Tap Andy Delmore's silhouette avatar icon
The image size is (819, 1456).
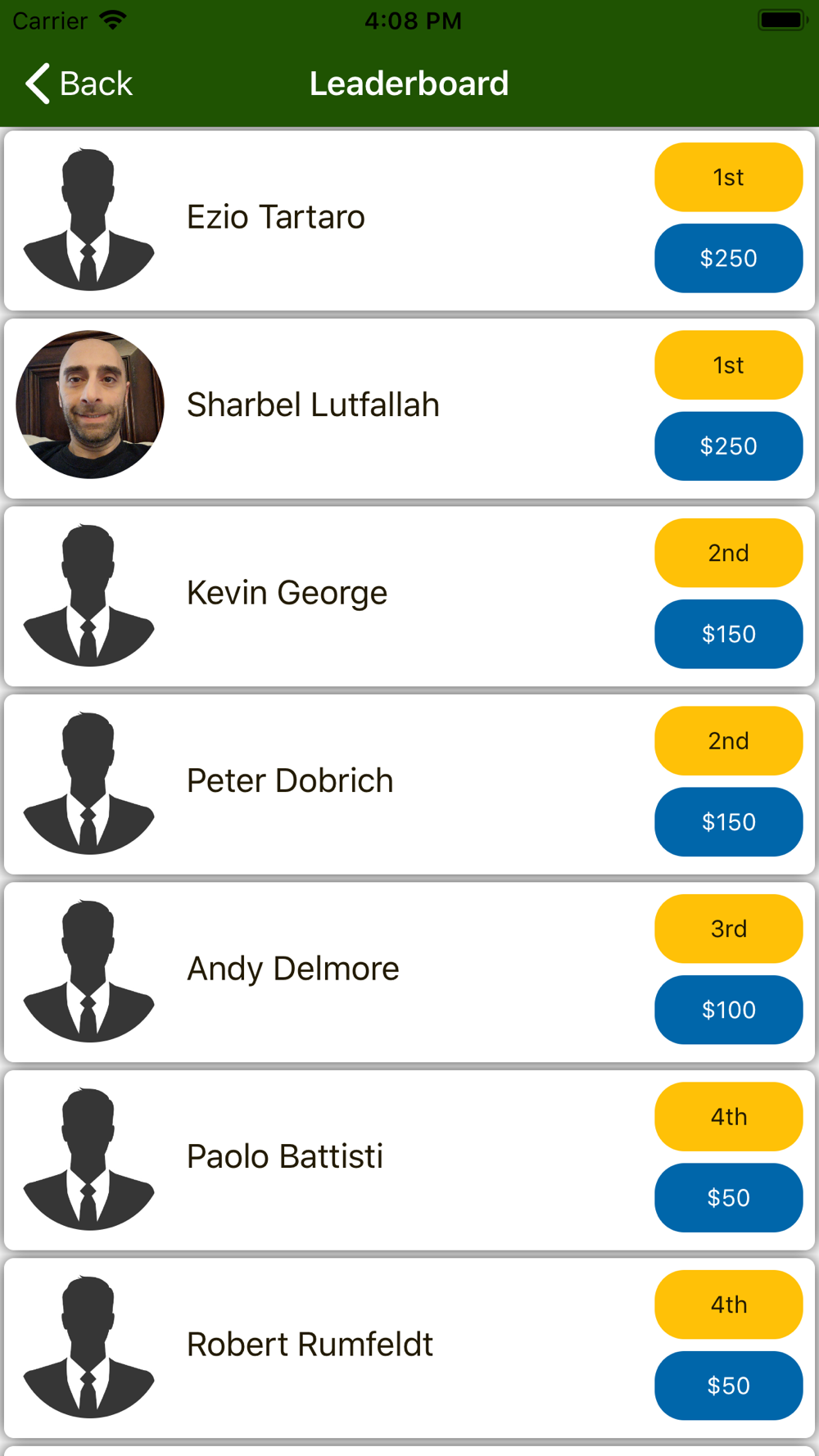89,971
